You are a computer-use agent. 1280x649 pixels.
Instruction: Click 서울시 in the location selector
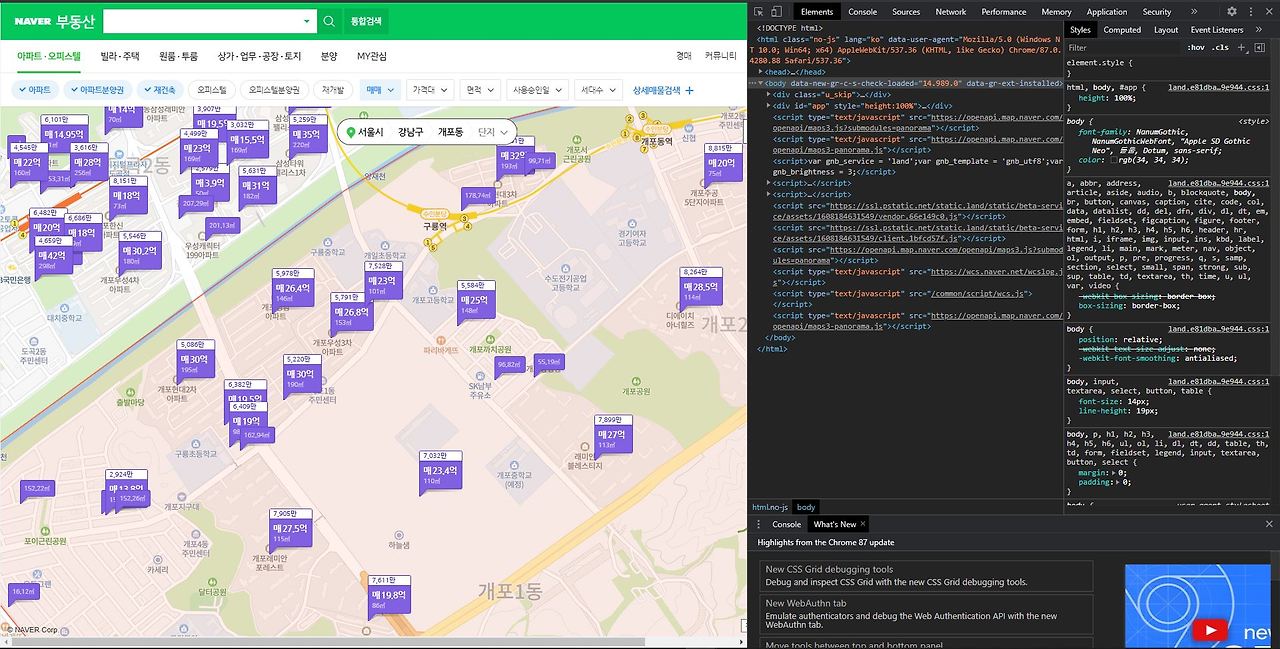tap(370, 132)
